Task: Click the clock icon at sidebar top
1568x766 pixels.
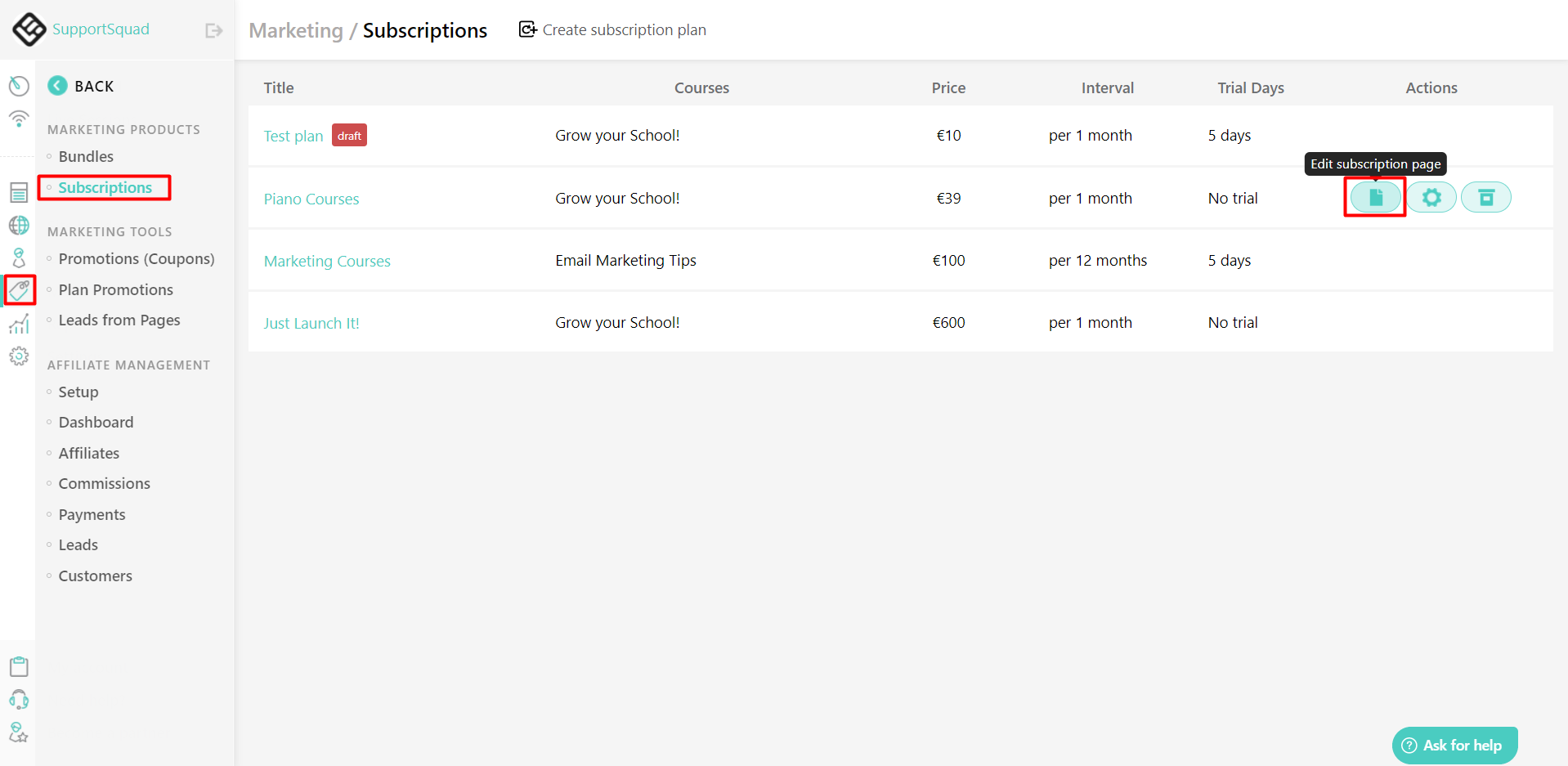Action: pos(19,85)
